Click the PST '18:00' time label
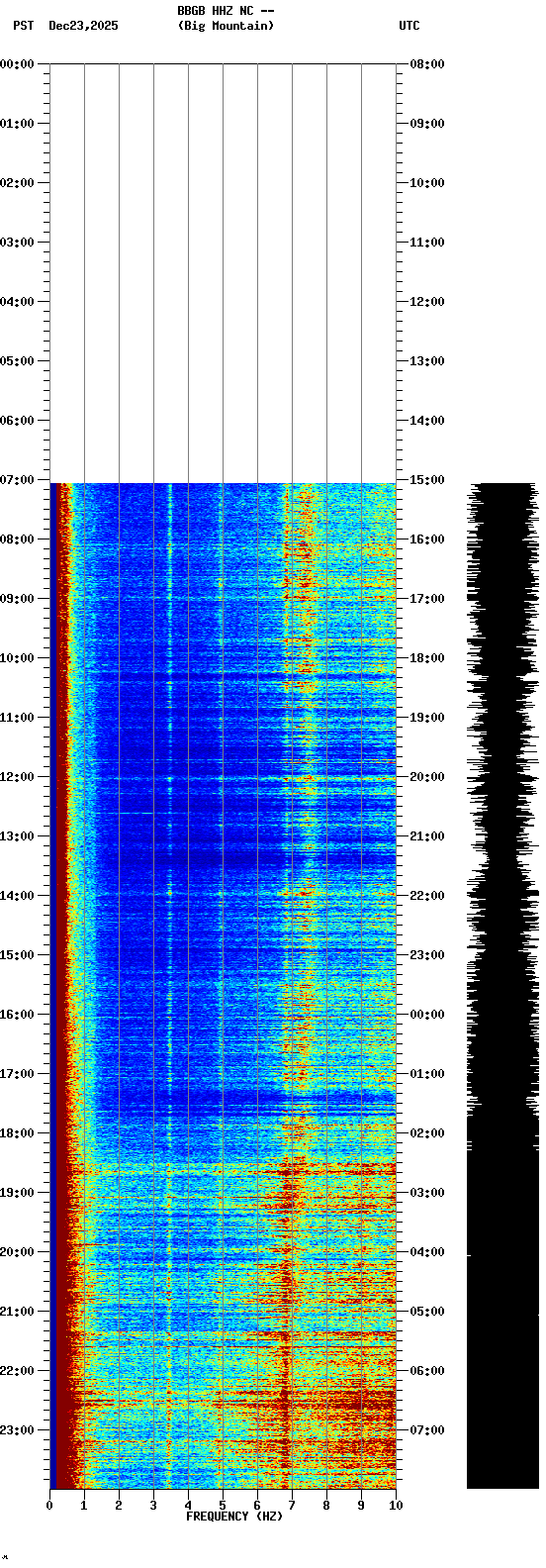 pyautogui.click(x=17, y=1133)
